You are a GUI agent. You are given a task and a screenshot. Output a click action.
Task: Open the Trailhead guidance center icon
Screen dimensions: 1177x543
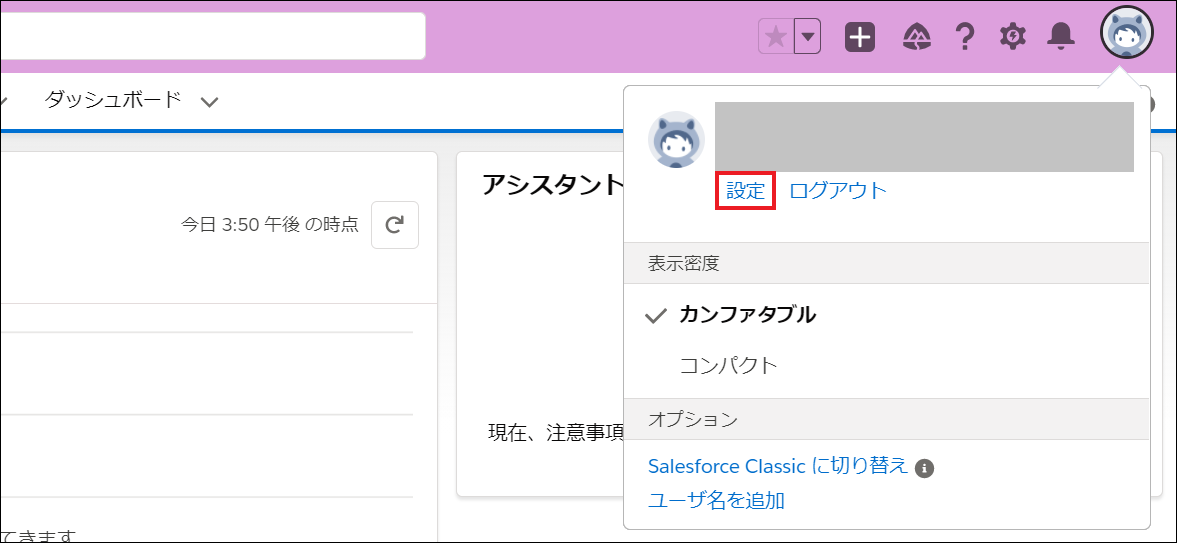point(916,38)
